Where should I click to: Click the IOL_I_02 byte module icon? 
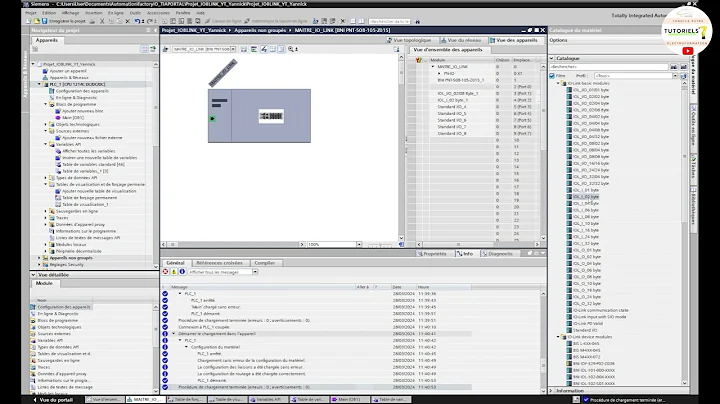click(569, 196)
